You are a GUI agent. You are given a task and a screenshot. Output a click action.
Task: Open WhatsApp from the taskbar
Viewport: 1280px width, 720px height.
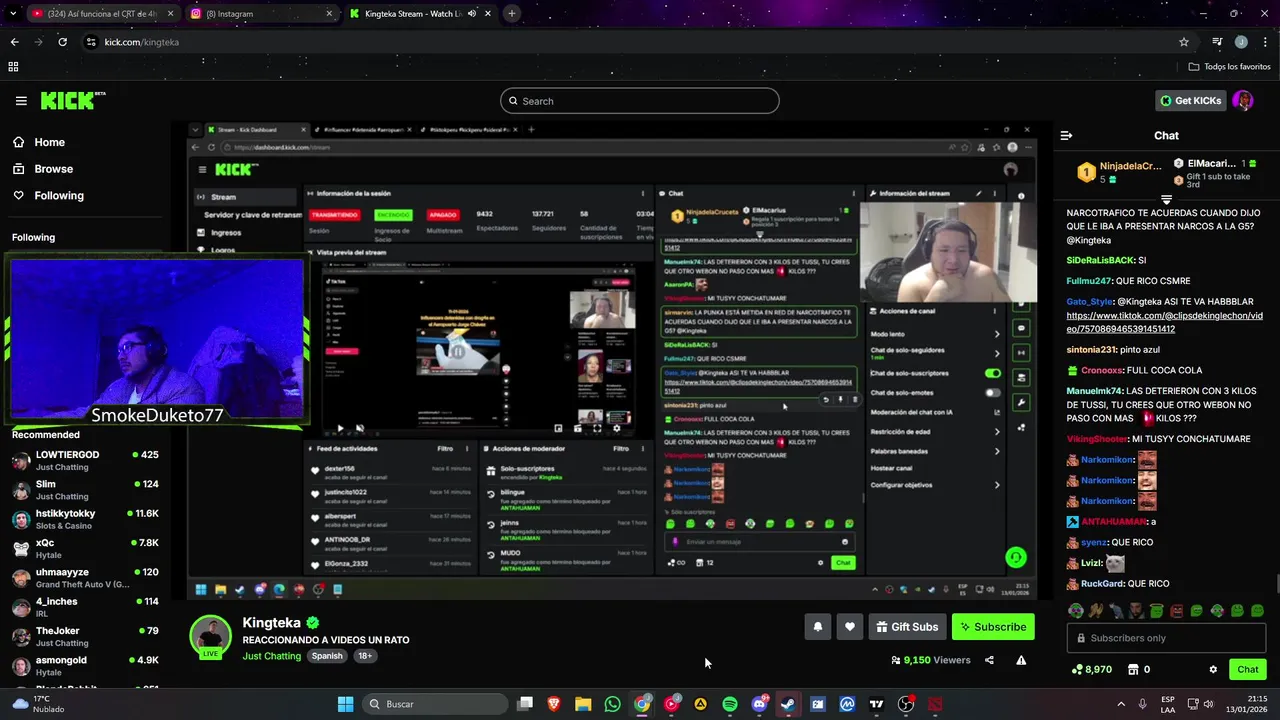(613, 704)
